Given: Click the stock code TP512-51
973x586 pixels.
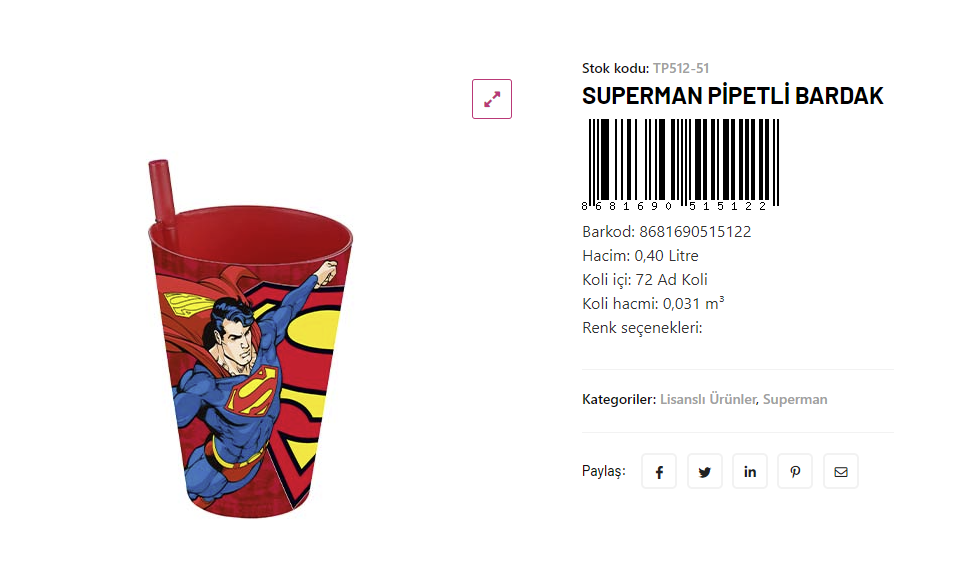Looking at the screenshot, I should pyautogui.click(x=681, y=69).
